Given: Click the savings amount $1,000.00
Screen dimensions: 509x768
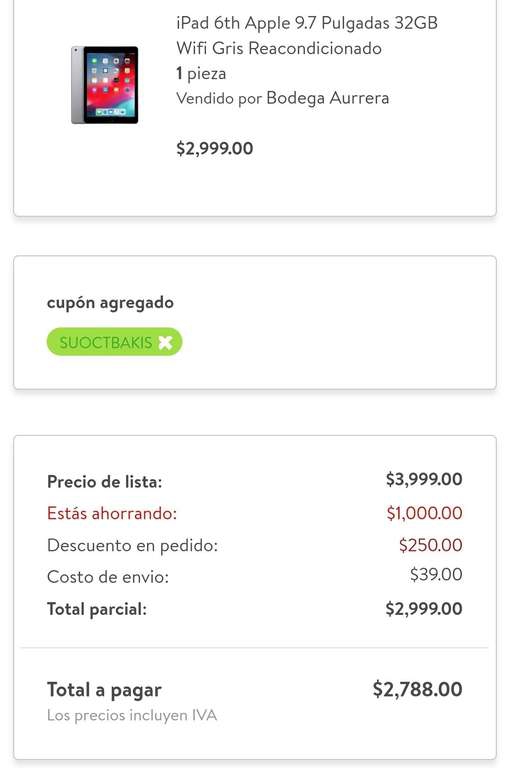Looking at the screenshot, I should pyautogui.click(x=424, y=513).
